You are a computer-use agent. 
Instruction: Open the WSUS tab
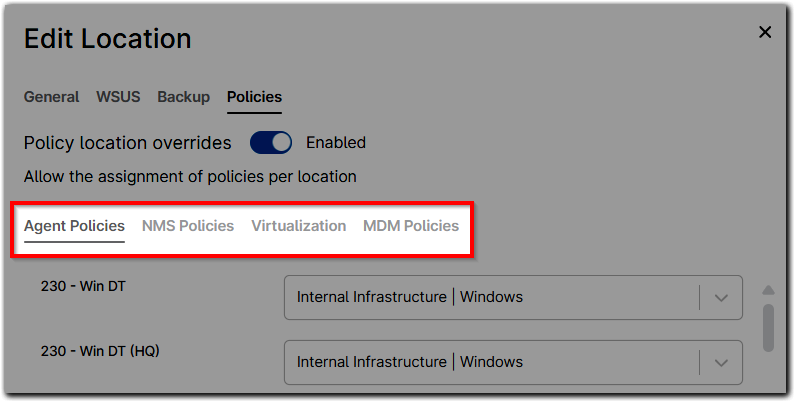click(118, 97)
